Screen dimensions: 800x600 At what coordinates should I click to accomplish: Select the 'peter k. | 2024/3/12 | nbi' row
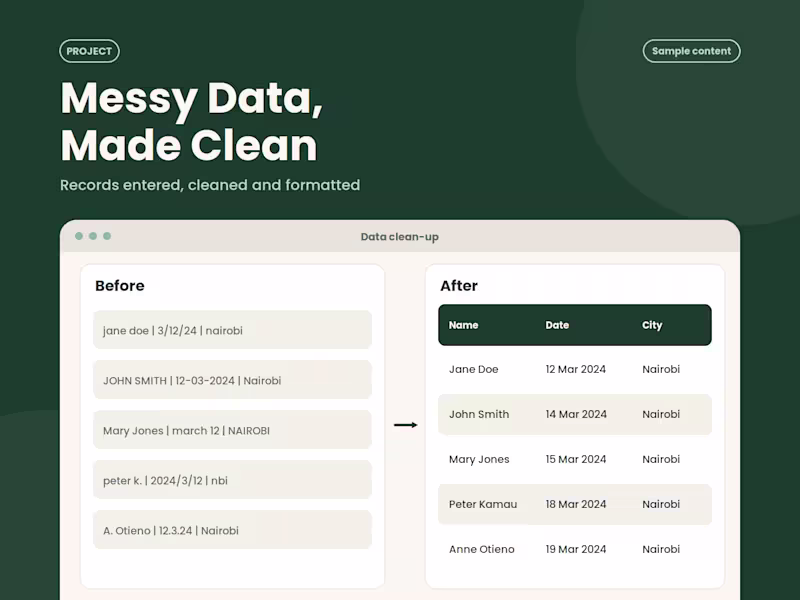(x=232, y=480)
